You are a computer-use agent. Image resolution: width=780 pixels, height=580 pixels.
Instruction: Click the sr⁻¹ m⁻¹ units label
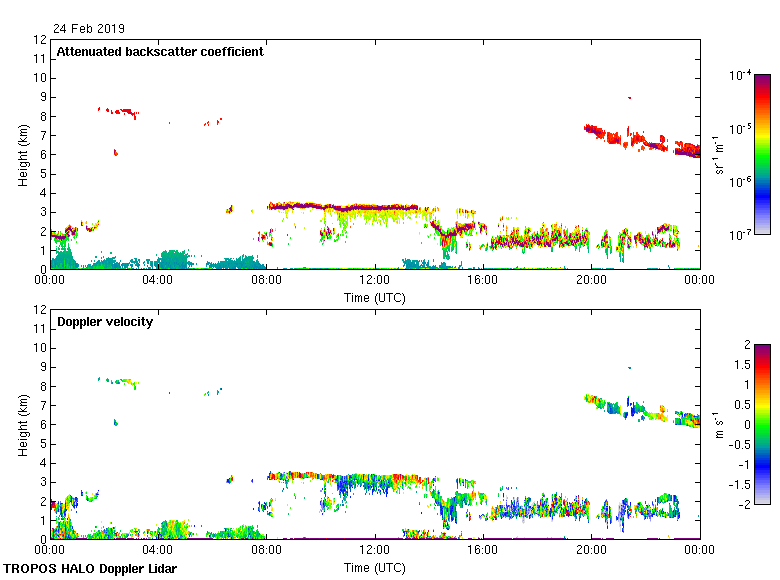(x=720, y=154)
